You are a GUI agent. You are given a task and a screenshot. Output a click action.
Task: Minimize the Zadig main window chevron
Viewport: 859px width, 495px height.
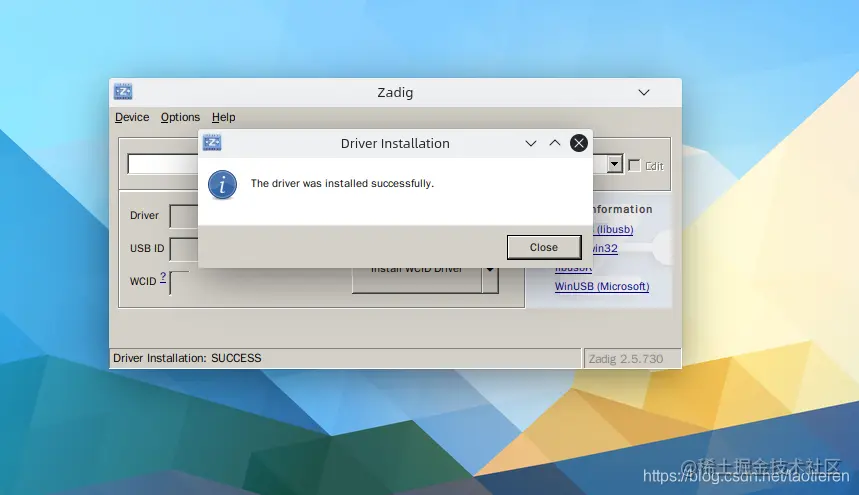(644, 93)
